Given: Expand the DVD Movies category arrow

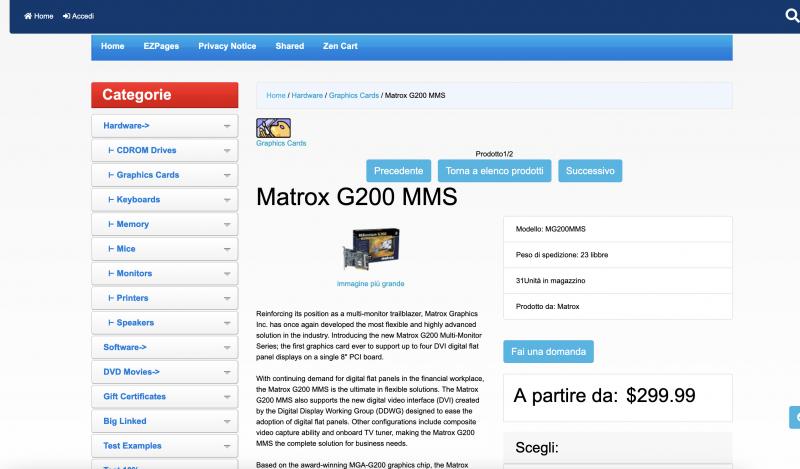Looking at the screenshot, I should coord(227,372).
